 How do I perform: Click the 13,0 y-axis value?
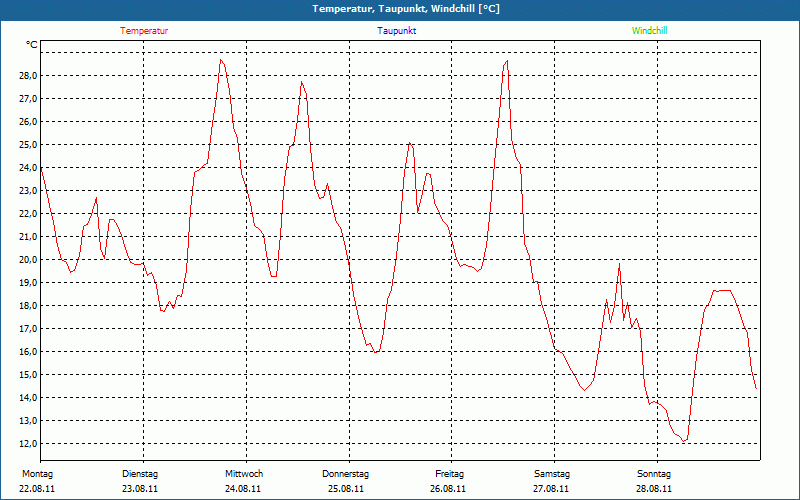point(29,420)
